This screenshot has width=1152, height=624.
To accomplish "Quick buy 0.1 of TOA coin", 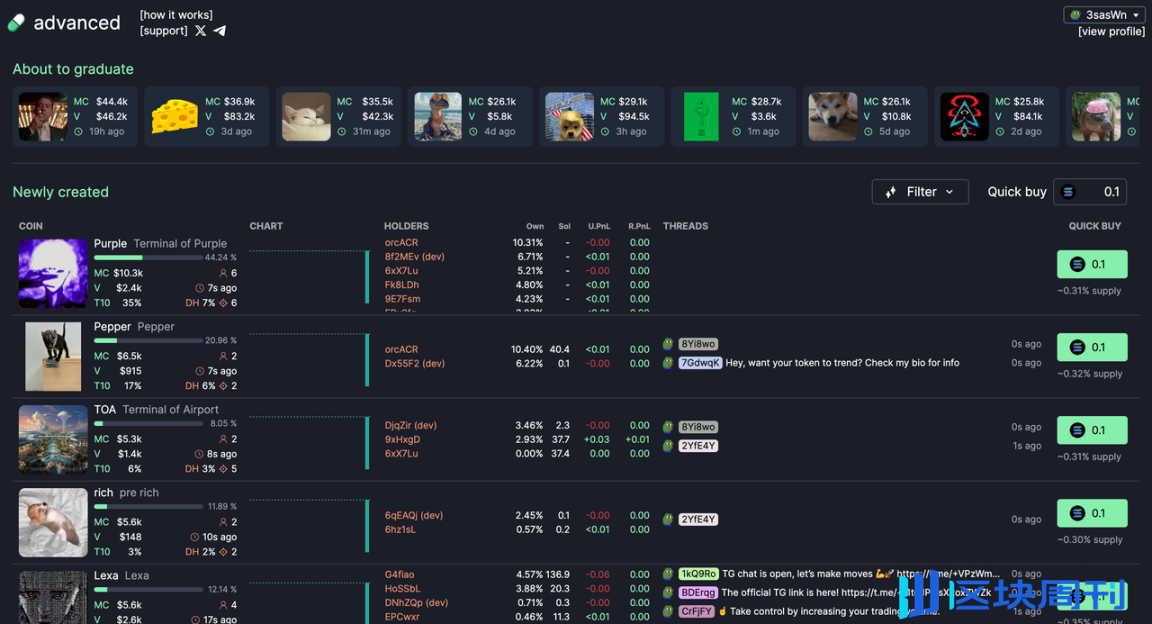I will (1092, 431).
